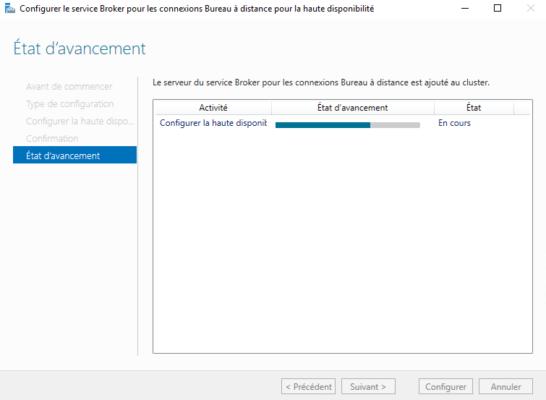The height and width of the screenshot is (400, 546).
Task: Select the Avant de commencer step
Action: pos(69,86)
